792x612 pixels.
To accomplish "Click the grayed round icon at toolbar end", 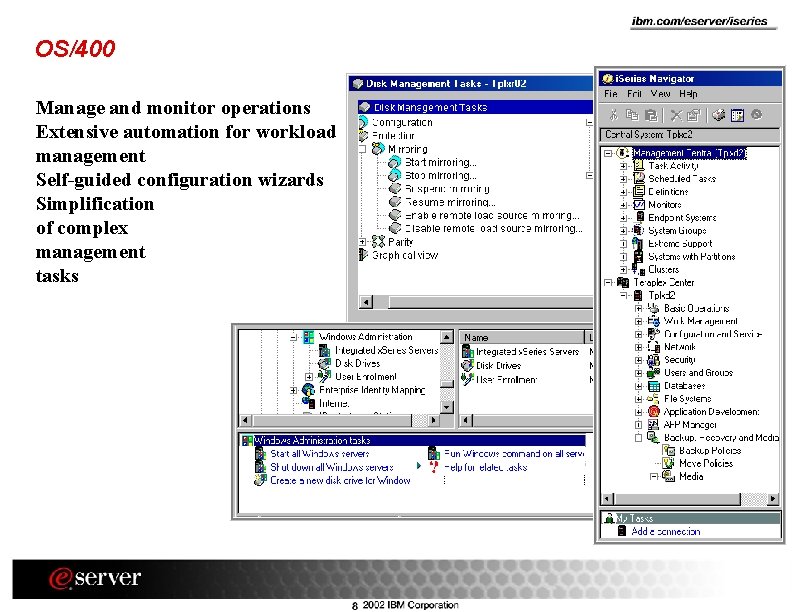I will (x=756, y=115).
